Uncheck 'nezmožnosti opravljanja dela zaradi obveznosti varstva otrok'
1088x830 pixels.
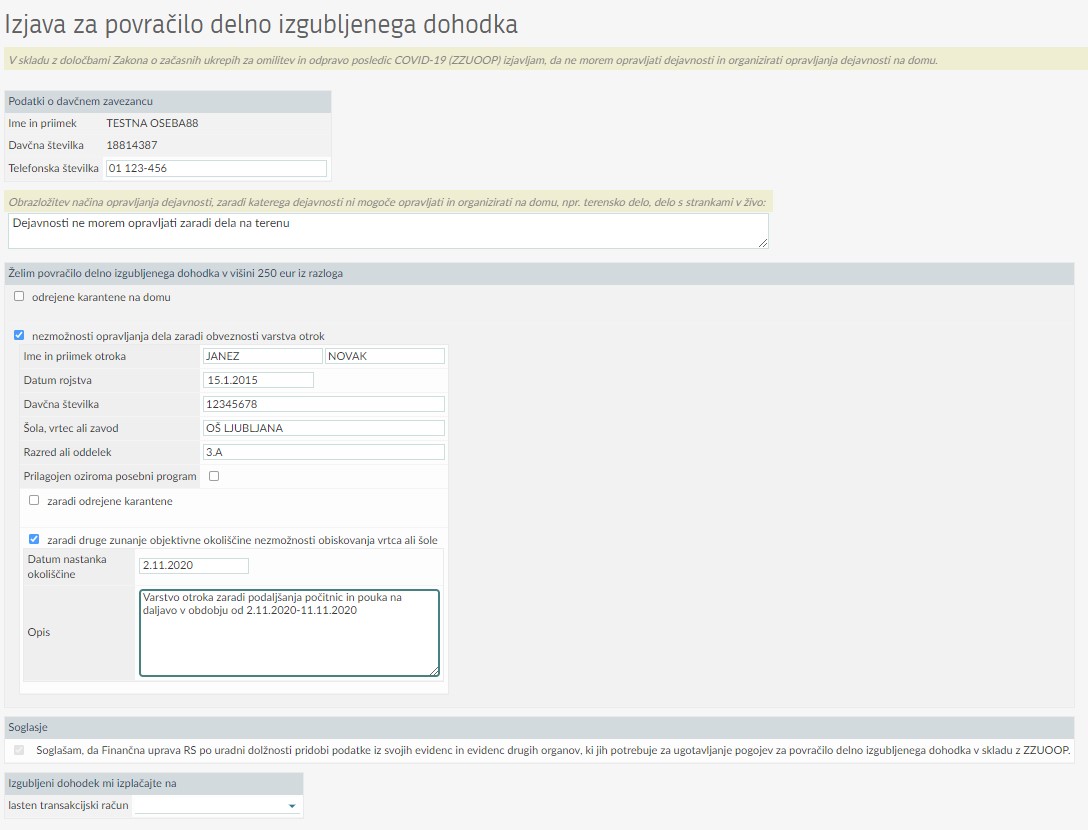(19, 336)
